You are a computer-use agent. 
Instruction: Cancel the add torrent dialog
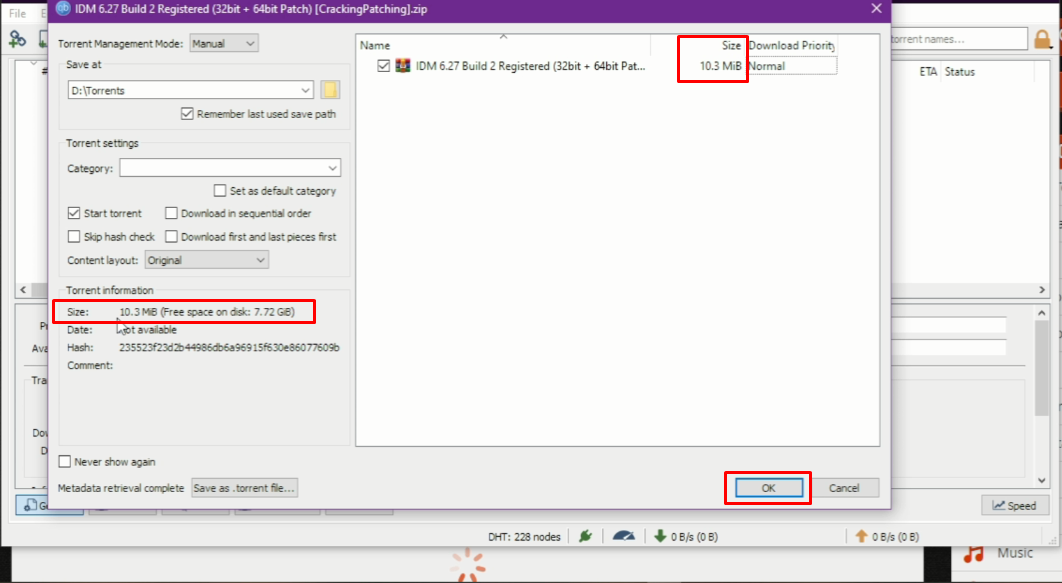click(844, 488)
